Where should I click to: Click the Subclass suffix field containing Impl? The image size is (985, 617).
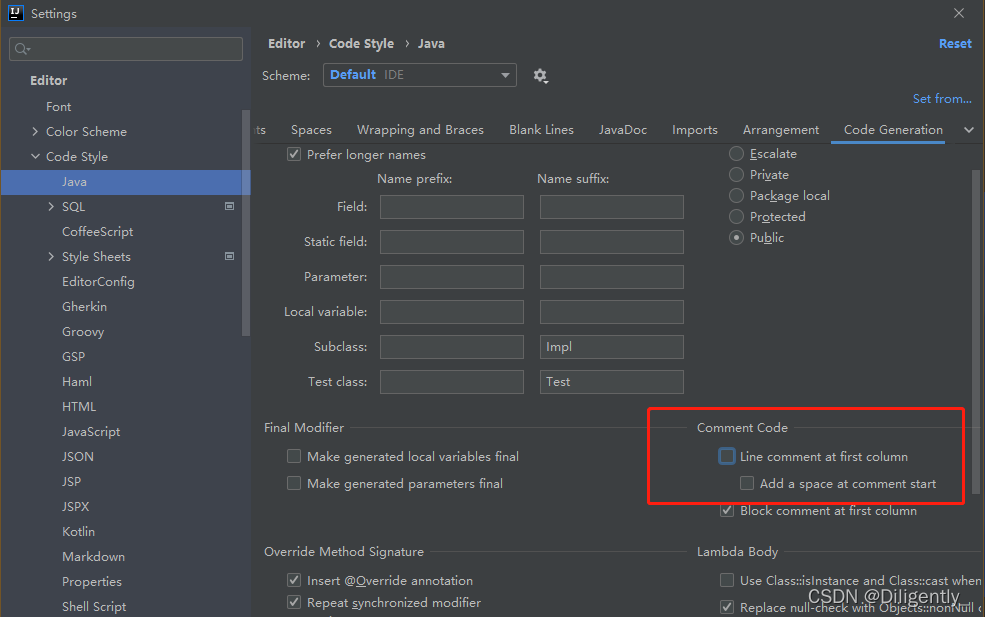[x=611, y=347]
